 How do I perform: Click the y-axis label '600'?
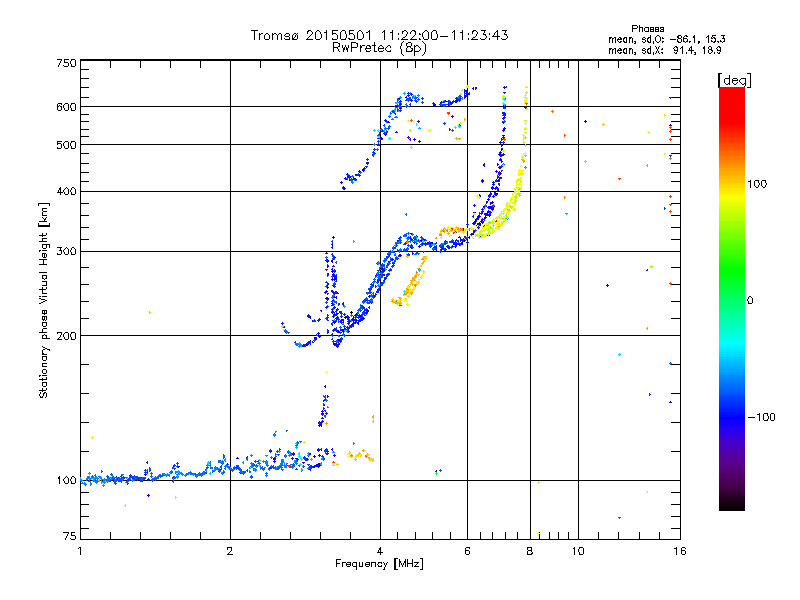[x=66, y=107]
